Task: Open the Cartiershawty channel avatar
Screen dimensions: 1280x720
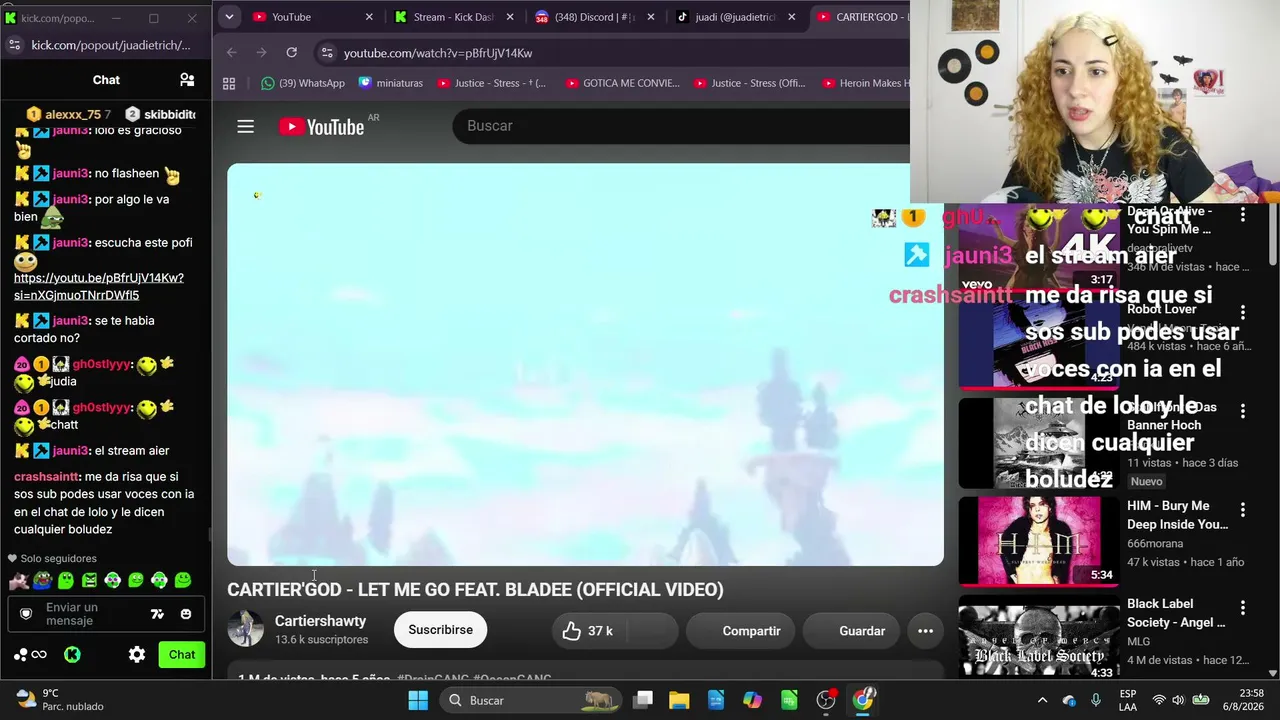Action: (245, 629)
